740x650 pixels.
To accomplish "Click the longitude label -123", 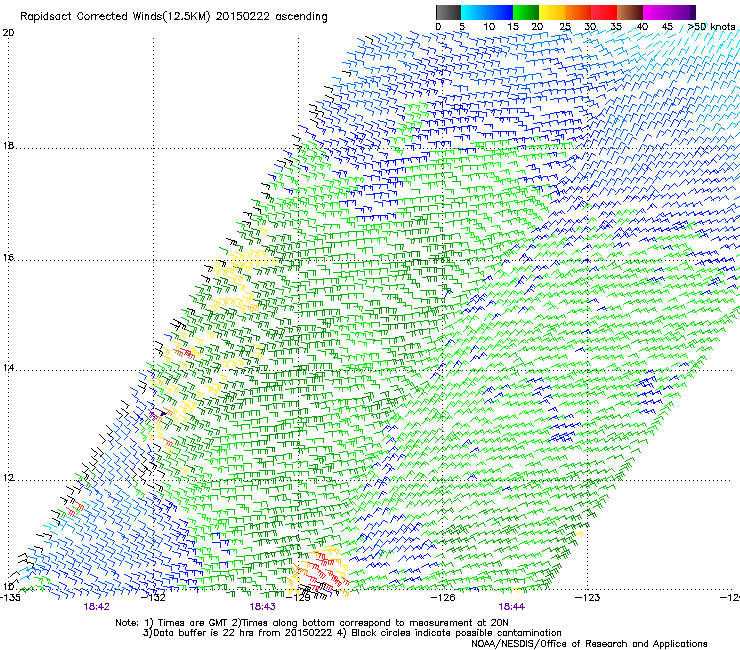I will pyautogui.click(x=588, y=598).
